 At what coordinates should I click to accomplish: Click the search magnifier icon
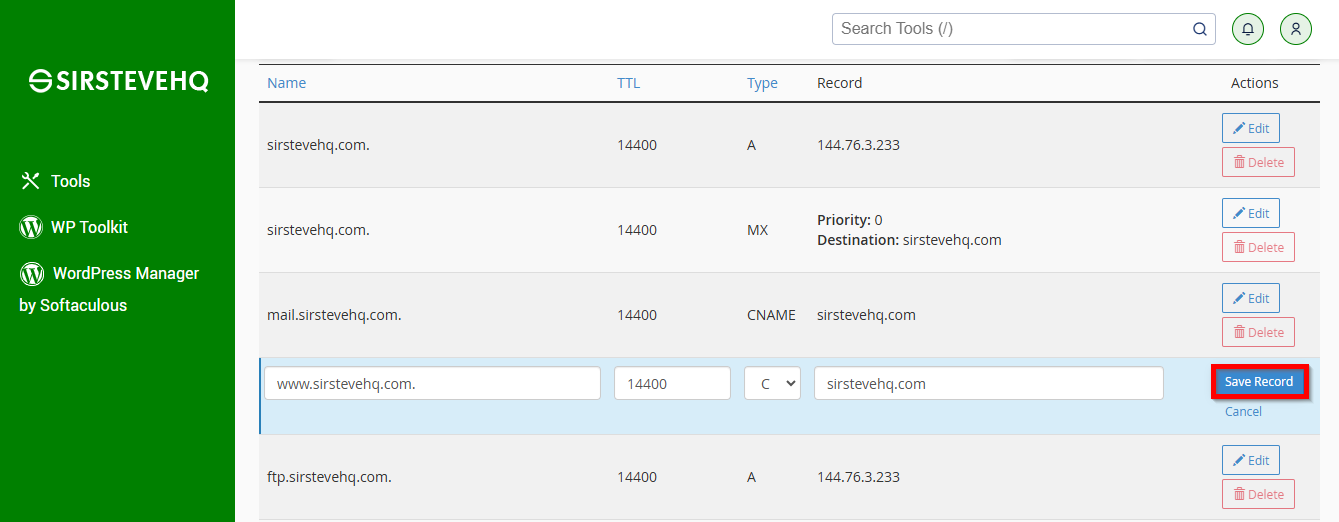[x=1200, y=29]
